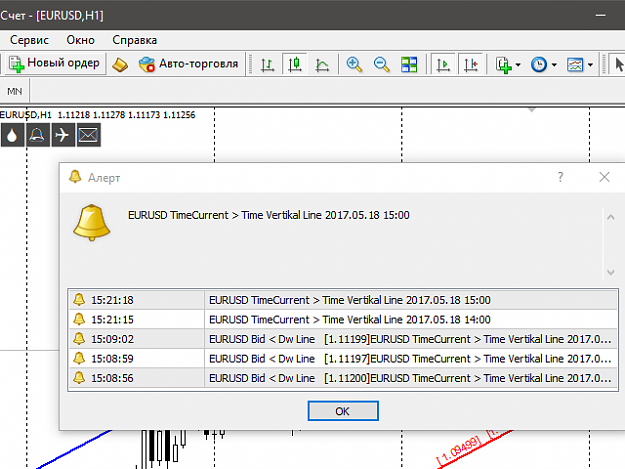625x469 pixels.
Task: Select the cursor pointer tool
Action: [619, 65]
